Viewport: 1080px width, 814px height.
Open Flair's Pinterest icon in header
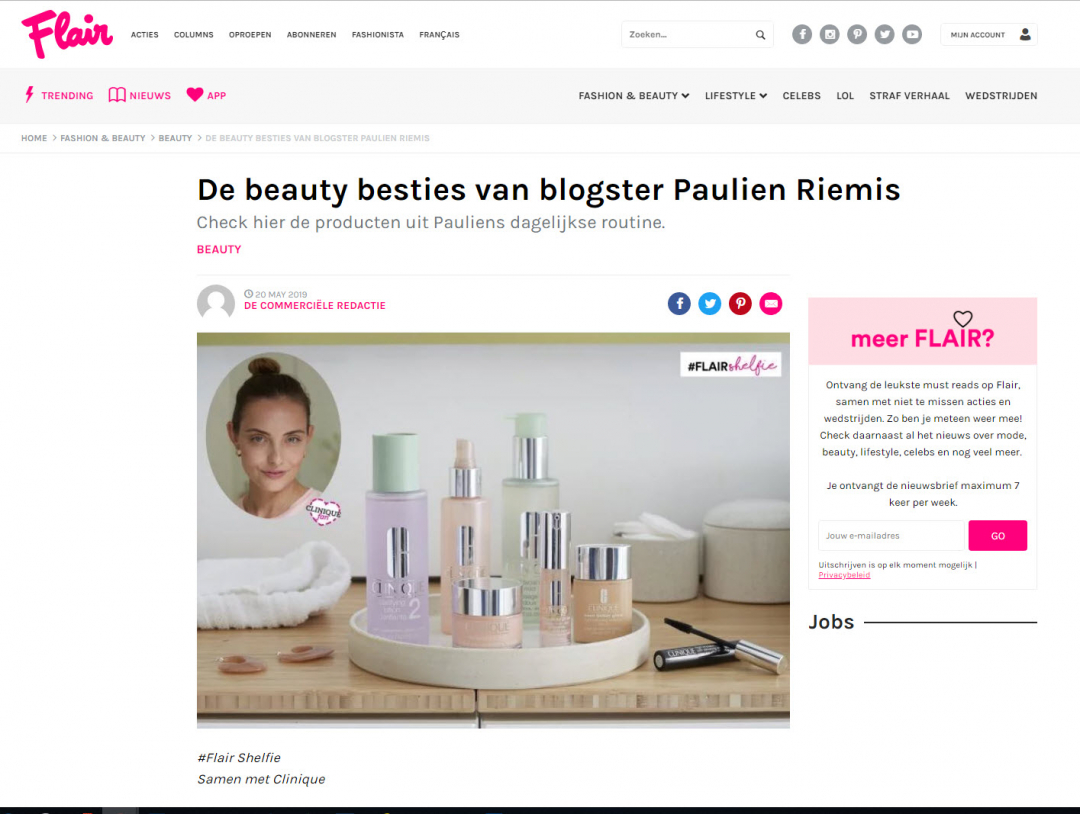pos(857,34)
